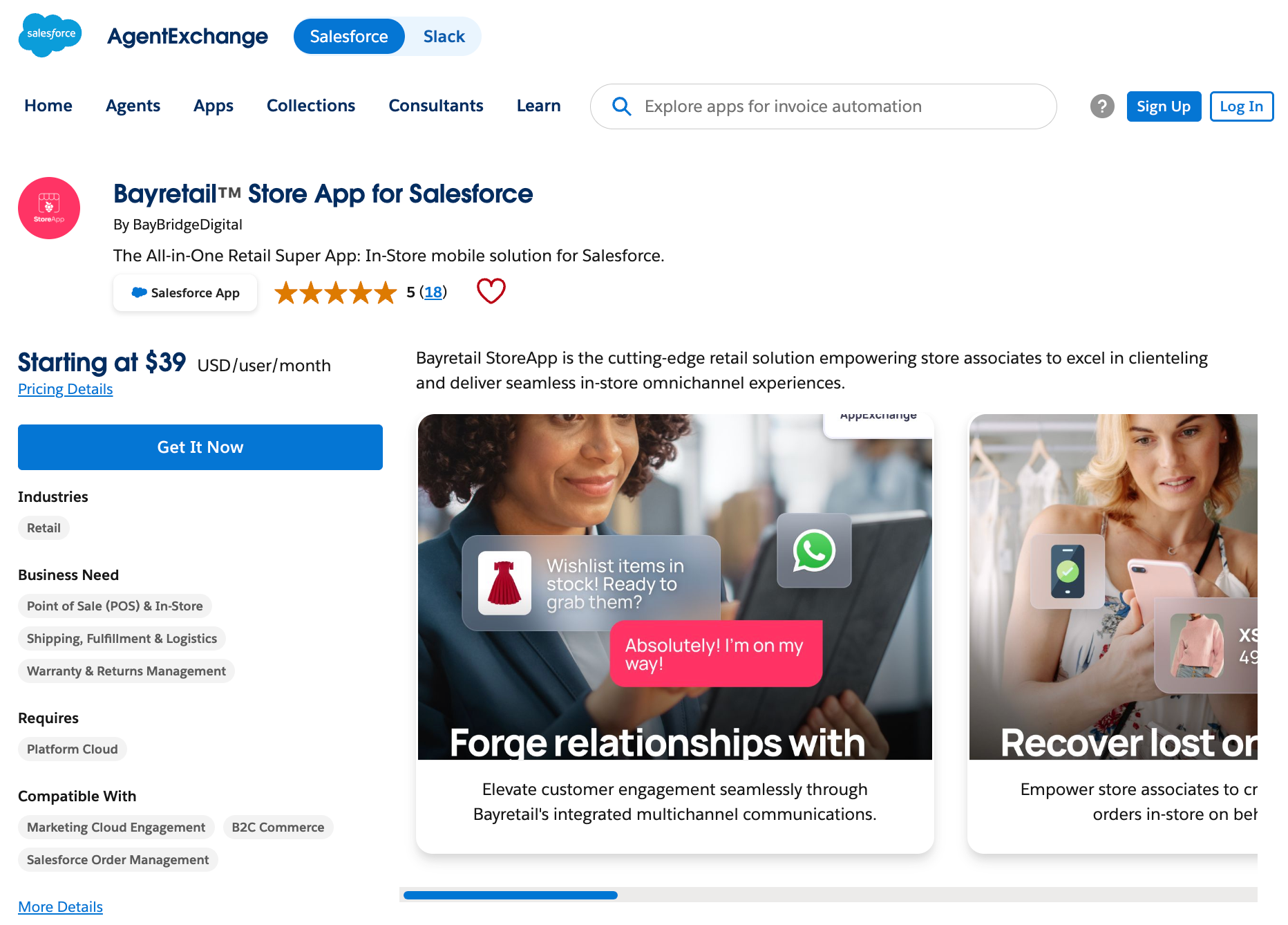Click the Bayretail StoreApp logo
The image size is (1288, 925).
49,208
